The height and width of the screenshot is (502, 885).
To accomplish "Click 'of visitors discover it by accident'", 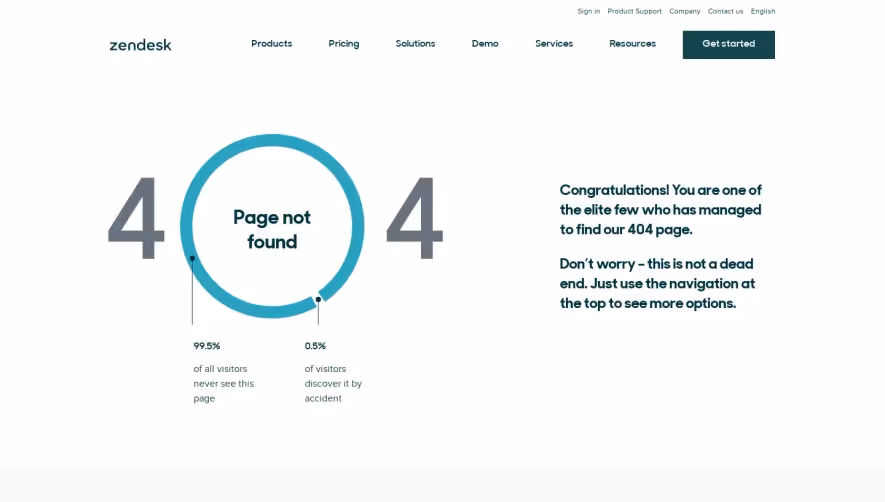I will (333, 383).
